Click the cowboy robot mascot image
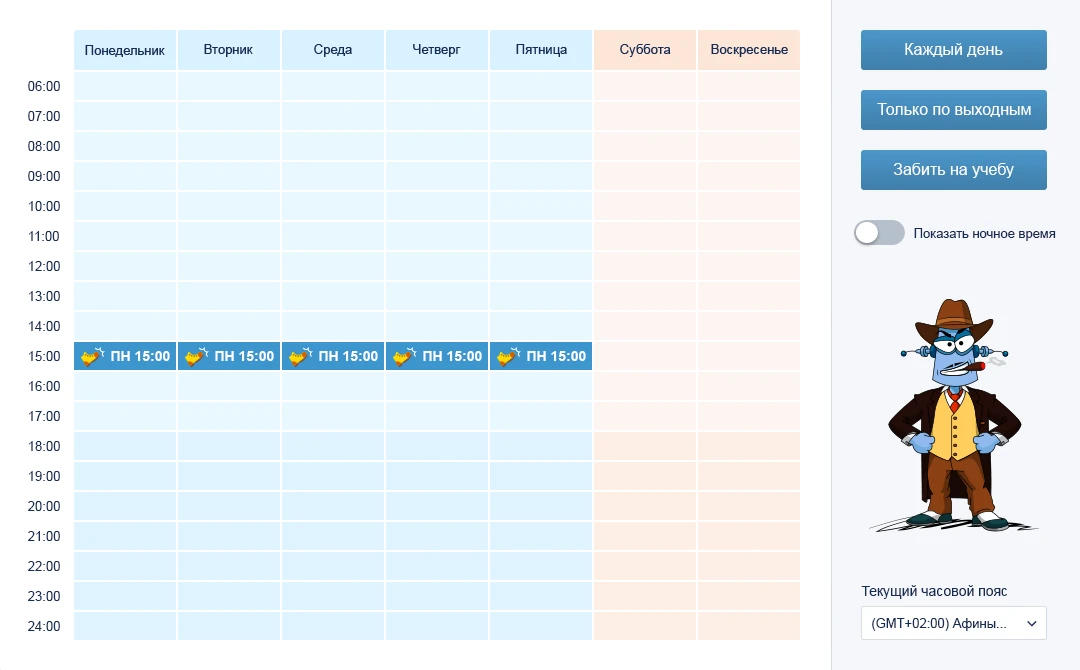Screen dimensions: 1080x670 (x=954, y=415)
